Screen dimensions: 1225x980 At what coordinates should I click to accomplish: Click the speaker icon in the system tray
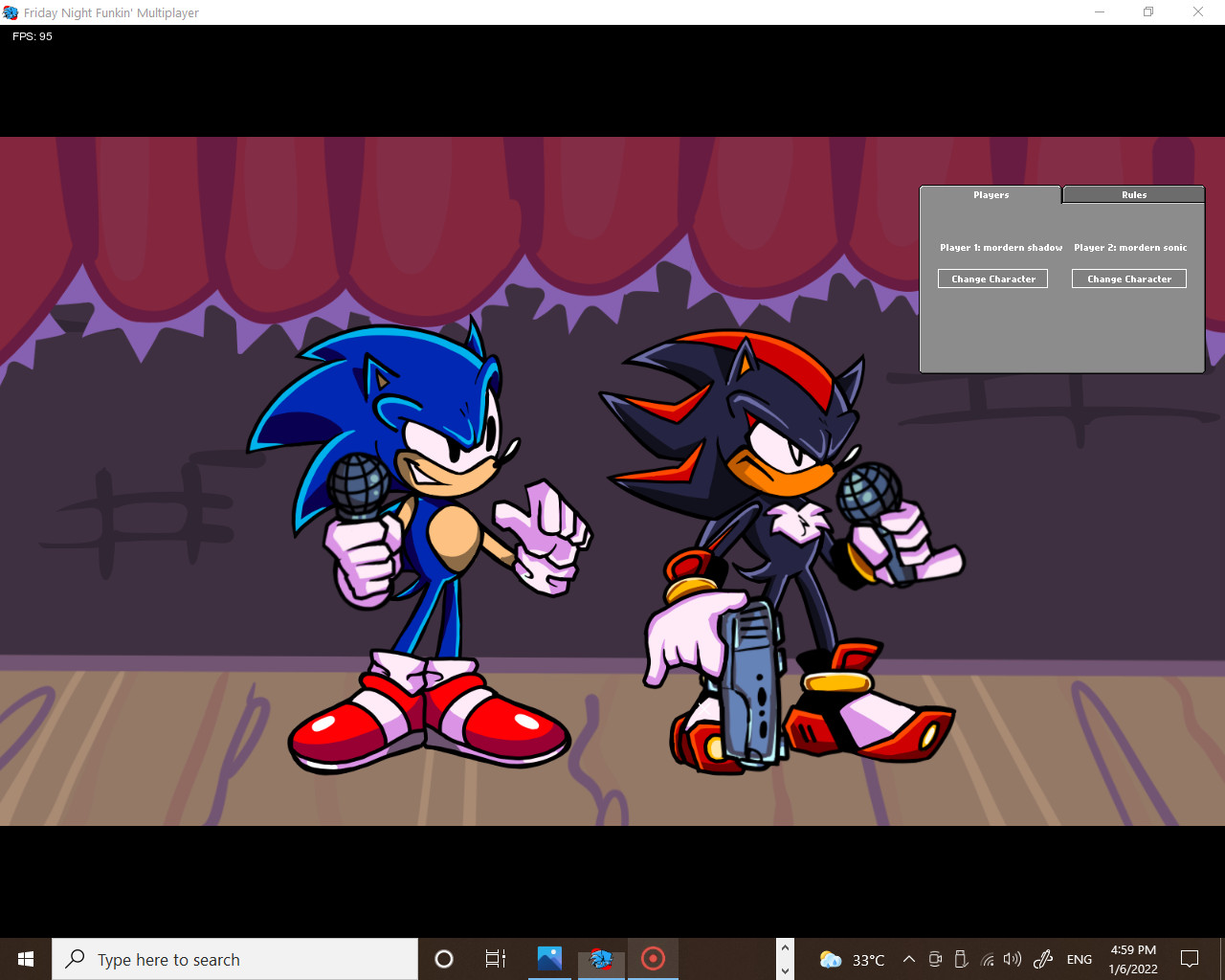pos(1012,959)
